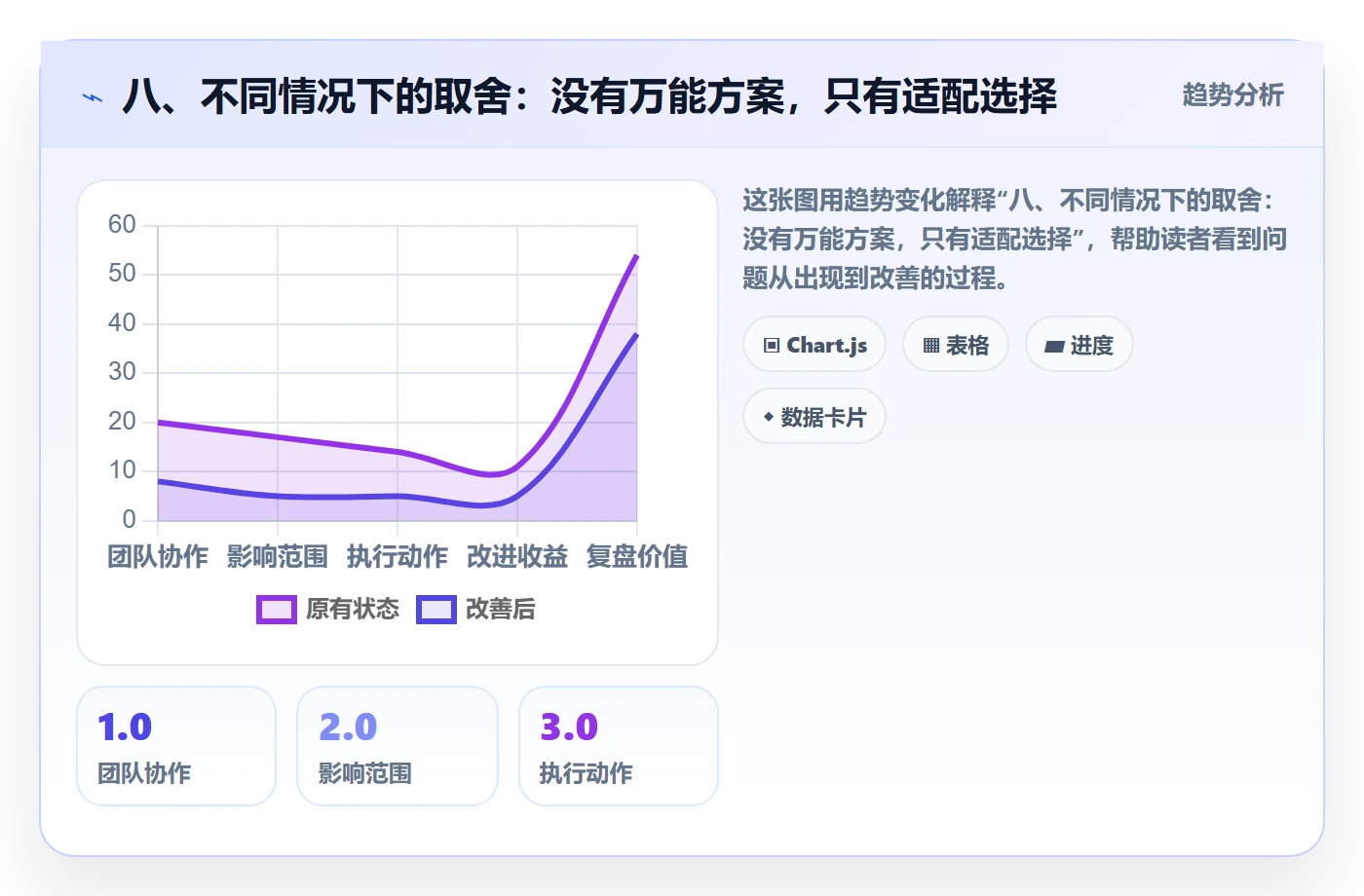Click the 复盘价值 x-axis label
The width and height of the screenshot is (1364, 896).
(x=637, y=556)
